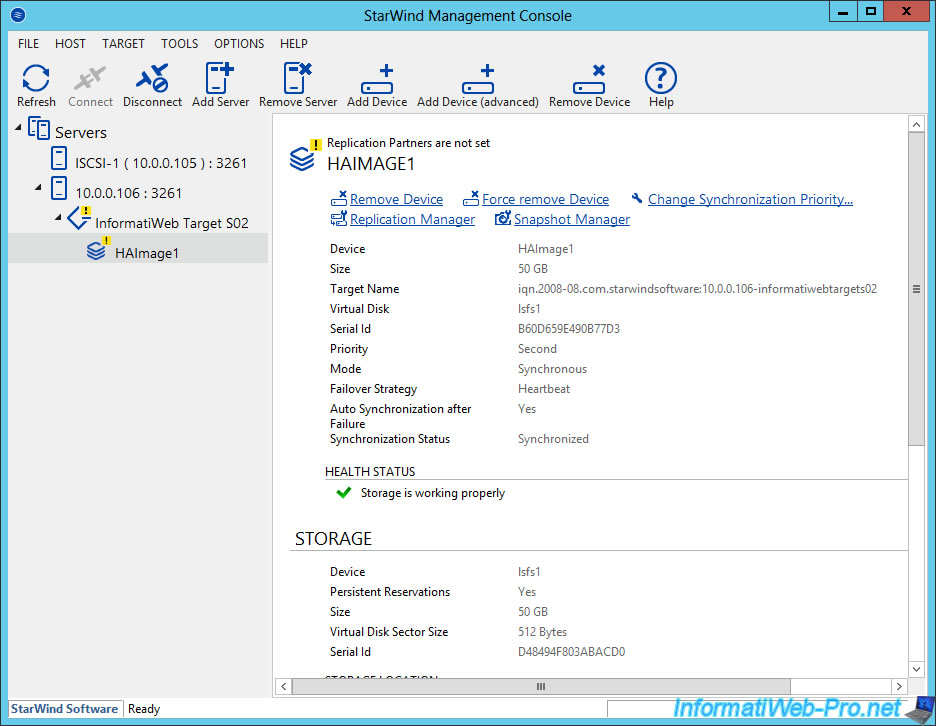
Task: Click the wrench icon beside Change Synchronization Priority
Action: (x=637, y=198)
